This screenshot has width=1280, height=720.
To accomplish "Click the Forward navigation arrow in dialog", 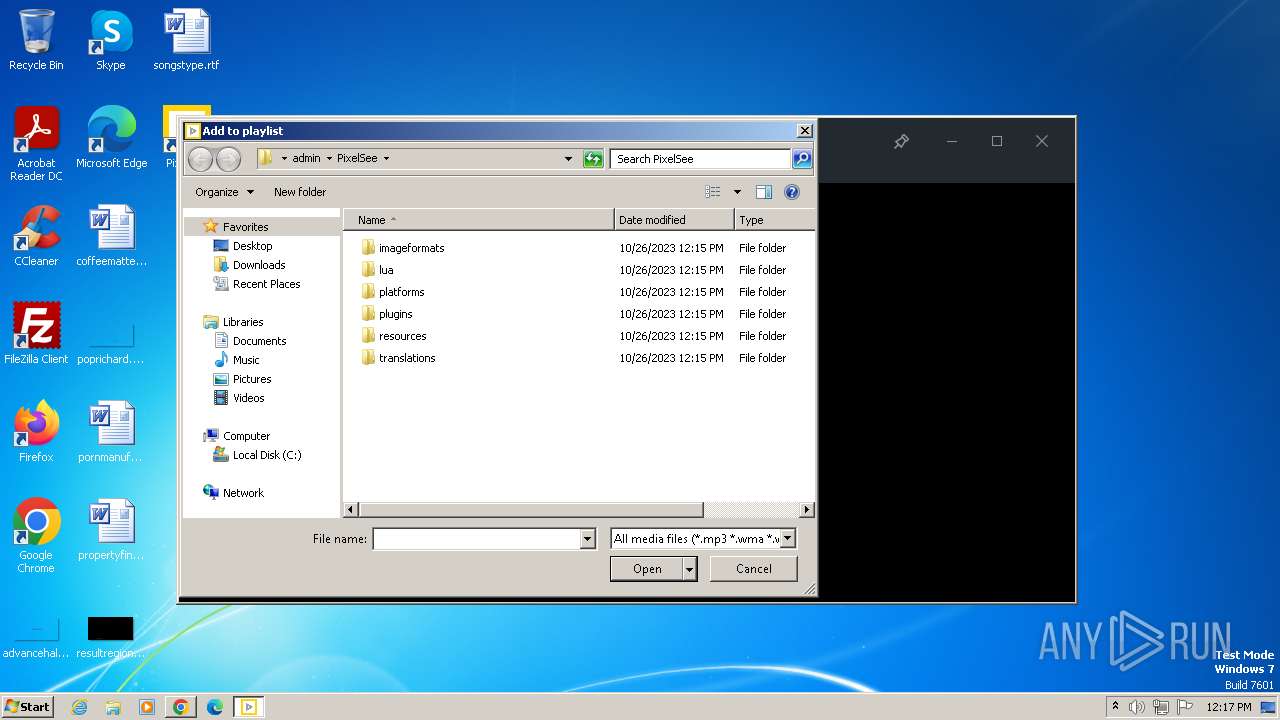I will pyautogui.click(x=228, y=159).
